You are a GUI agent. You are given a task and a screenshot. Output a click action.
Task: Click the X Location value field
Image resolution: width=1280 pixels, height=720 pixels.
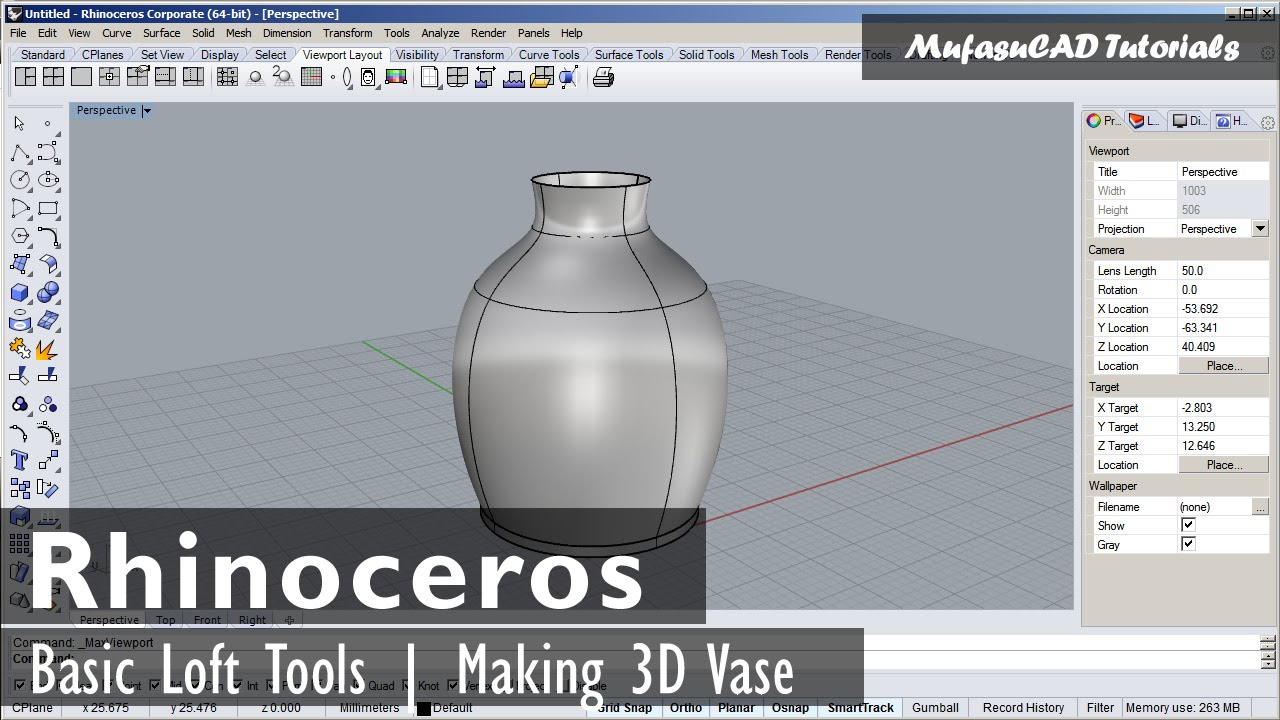point(1224,308)
